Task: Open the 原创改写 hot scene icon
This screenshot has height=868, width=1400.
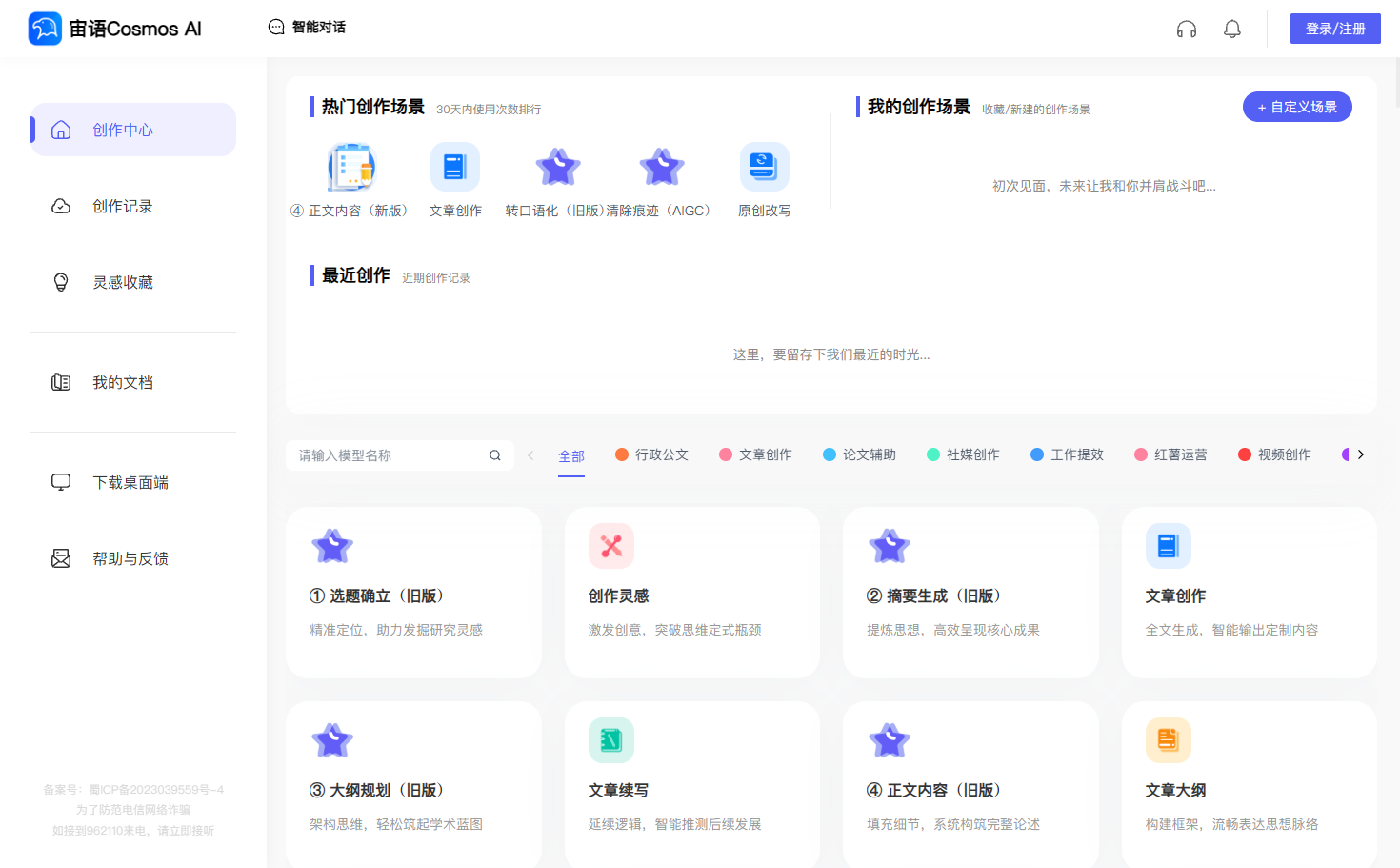Action: pos(765,167)
